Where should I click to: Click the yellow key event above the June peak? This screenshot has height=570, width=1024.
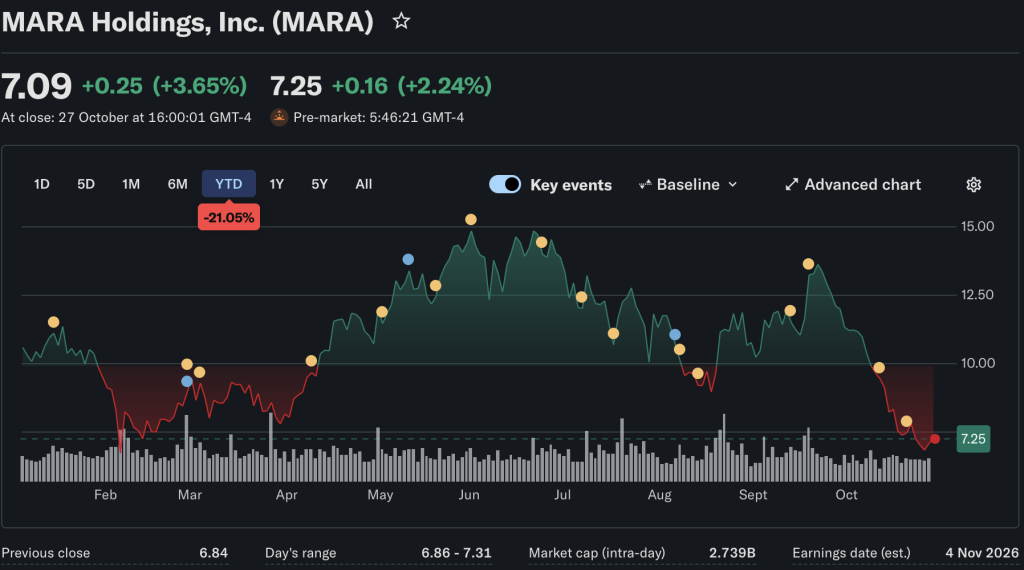(471, 219)
